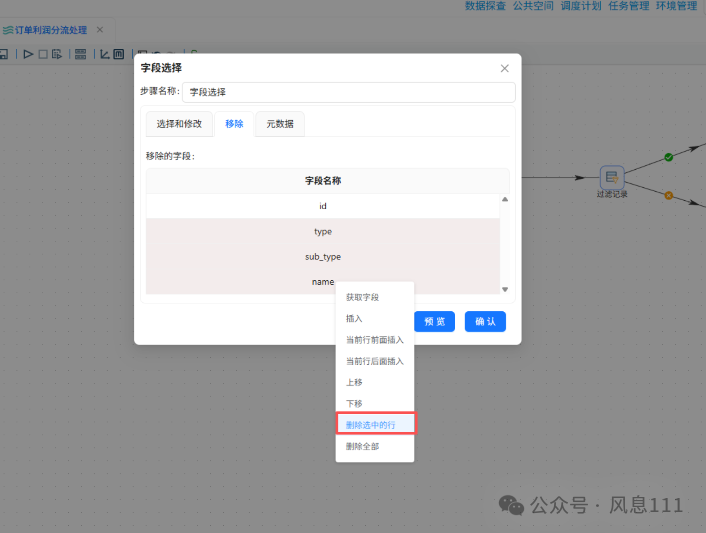Click the 步骤名称 input field

(349, 92)
